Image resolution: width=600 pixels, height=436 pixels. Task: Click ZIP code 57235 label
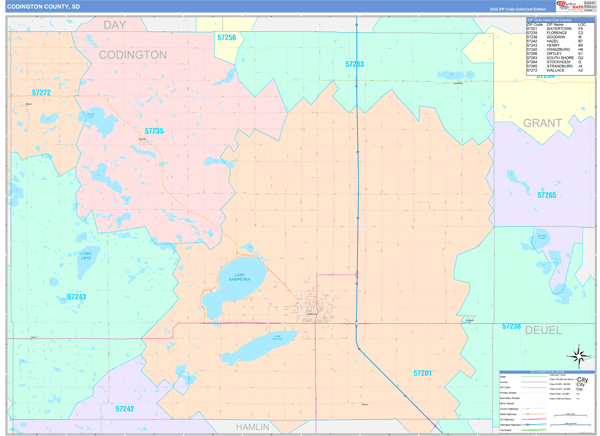(154, 131)
